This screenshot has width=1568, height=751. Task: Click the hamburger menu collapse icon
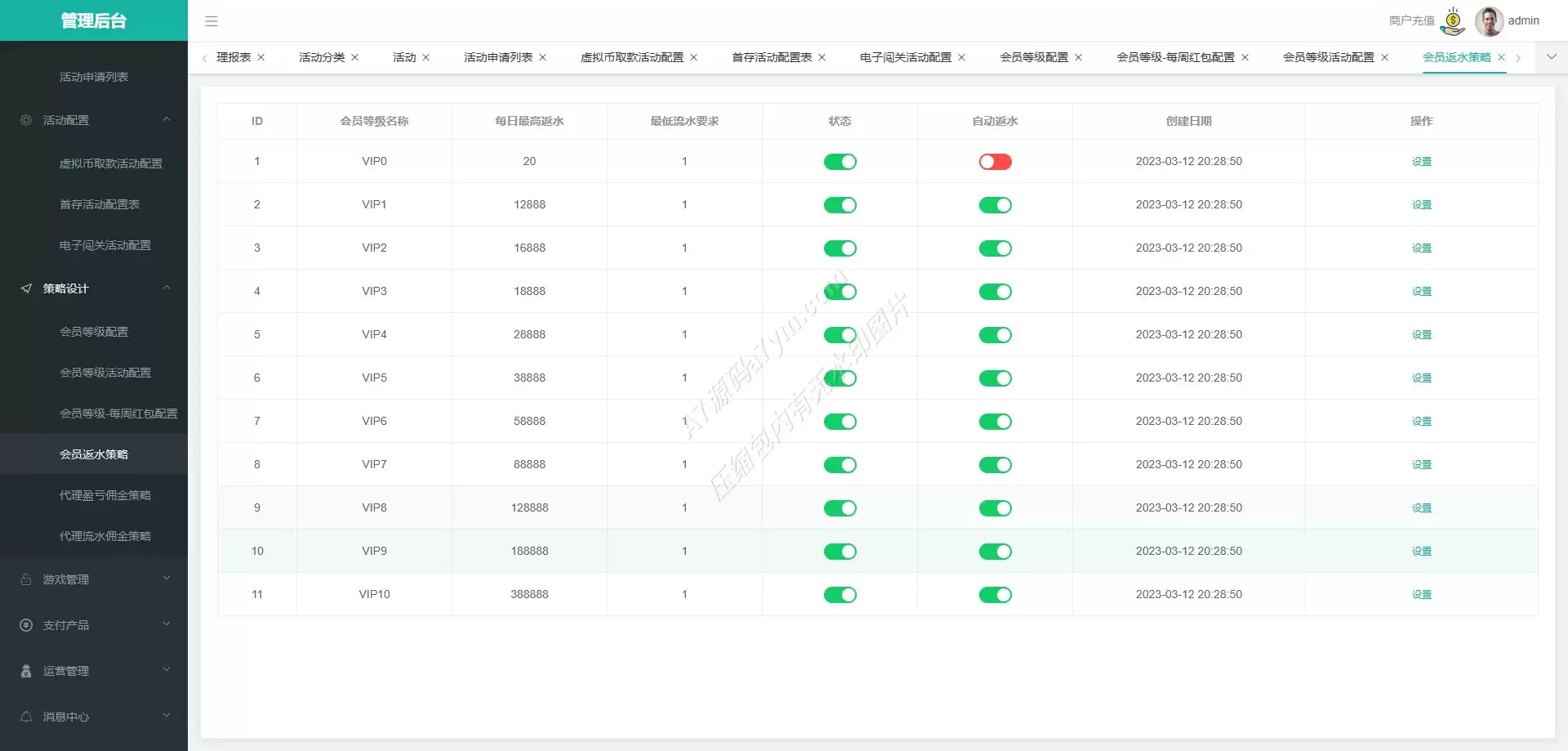212,21
